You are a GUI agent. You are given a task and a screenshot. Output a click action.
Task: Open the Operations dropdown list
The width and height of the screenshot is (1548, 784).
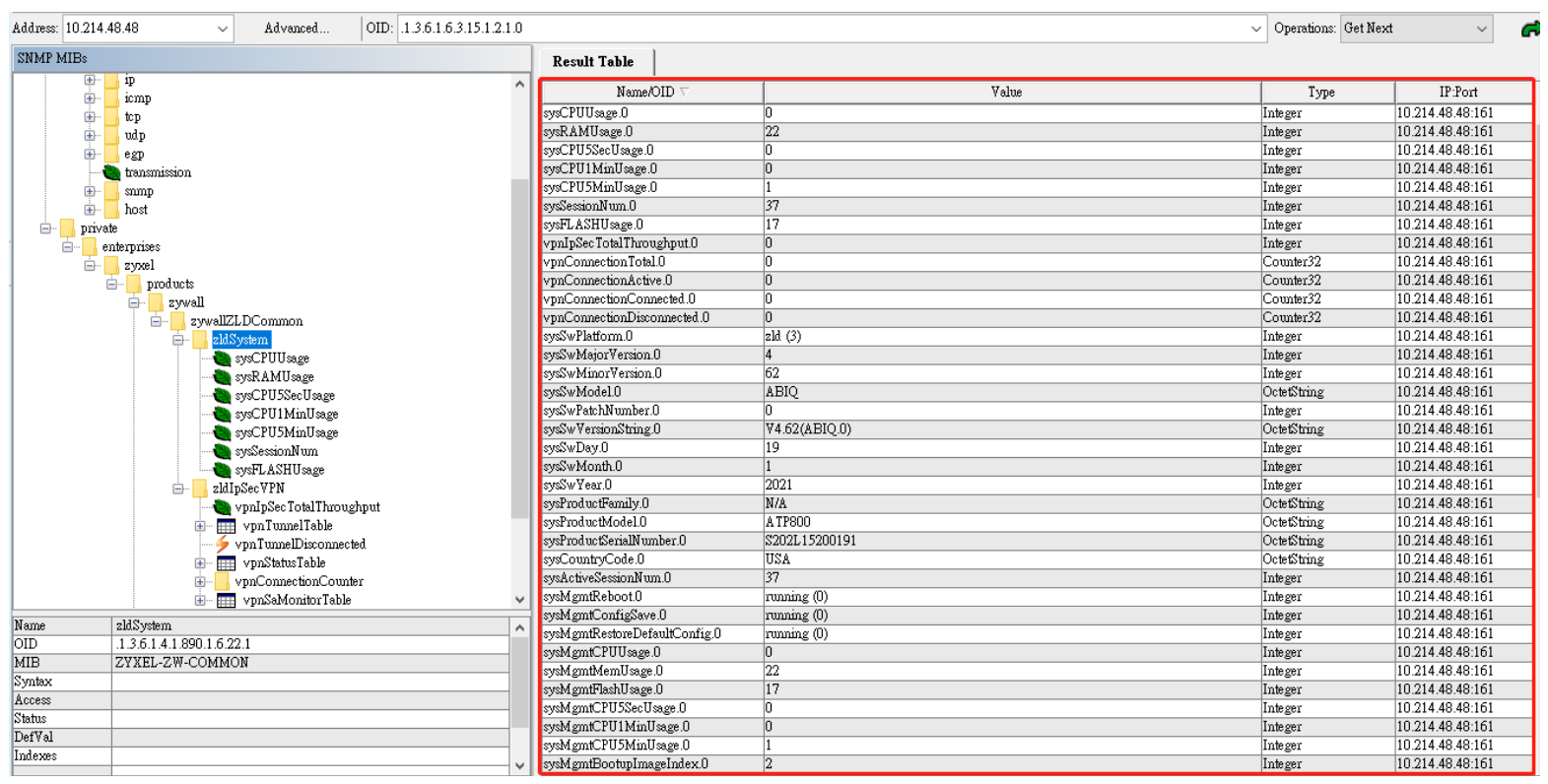coord(1481,29)
